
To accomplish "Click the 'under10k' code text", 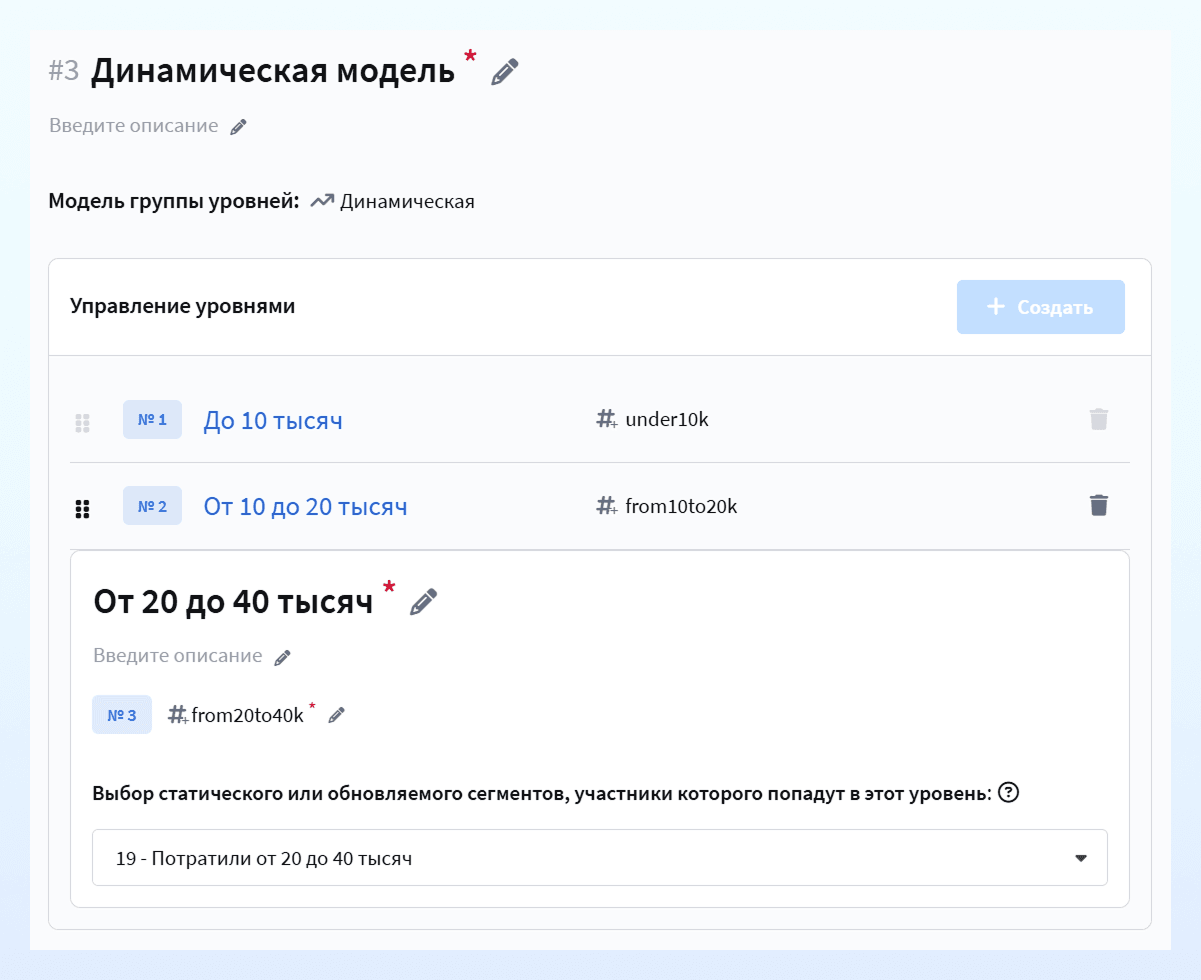I will click(667, 420).
